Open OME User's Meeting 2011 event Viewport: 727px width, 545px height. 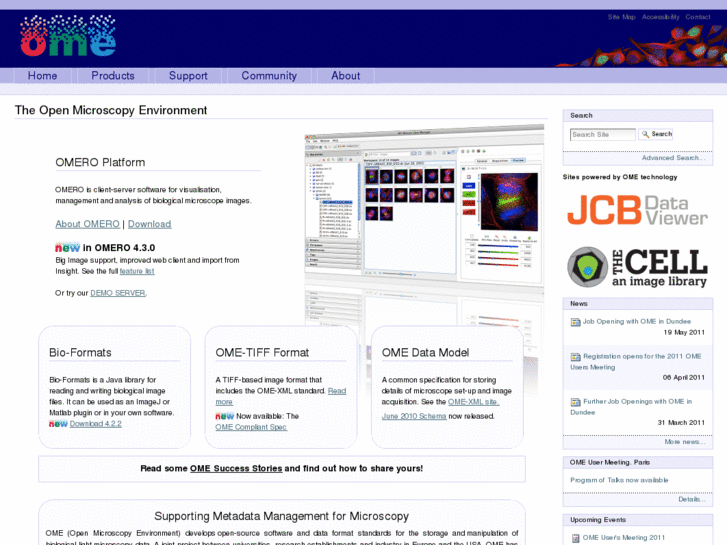pos(624,538)
